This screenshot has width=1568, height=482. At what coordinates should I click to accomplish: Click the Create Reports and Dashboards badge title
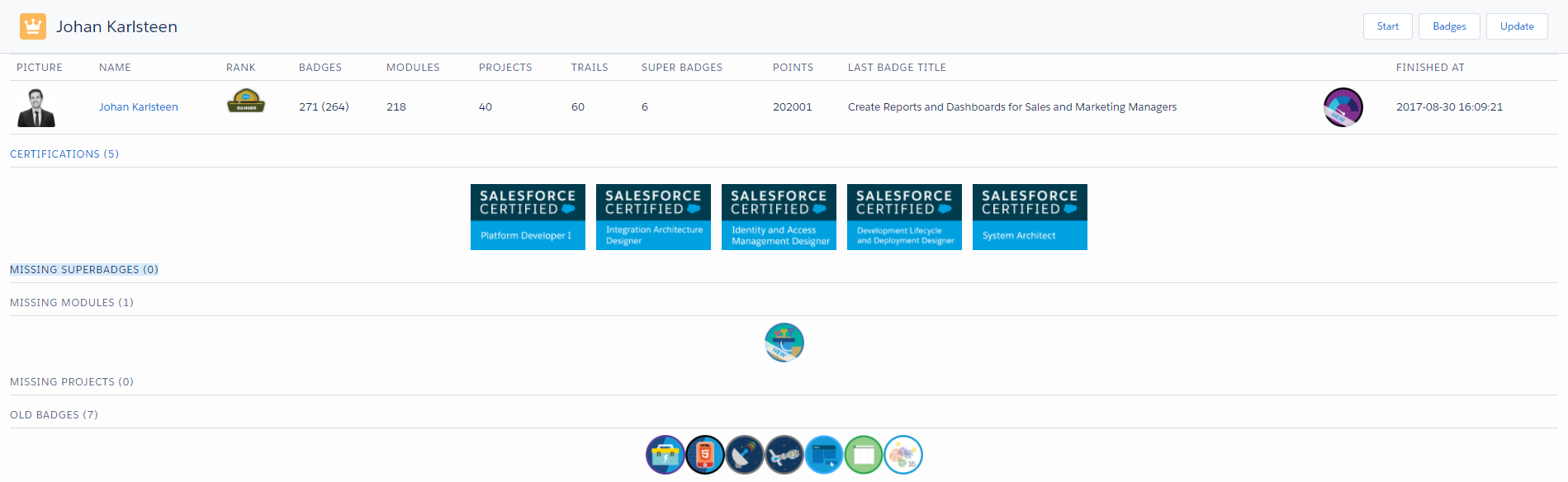[1012, 107]
